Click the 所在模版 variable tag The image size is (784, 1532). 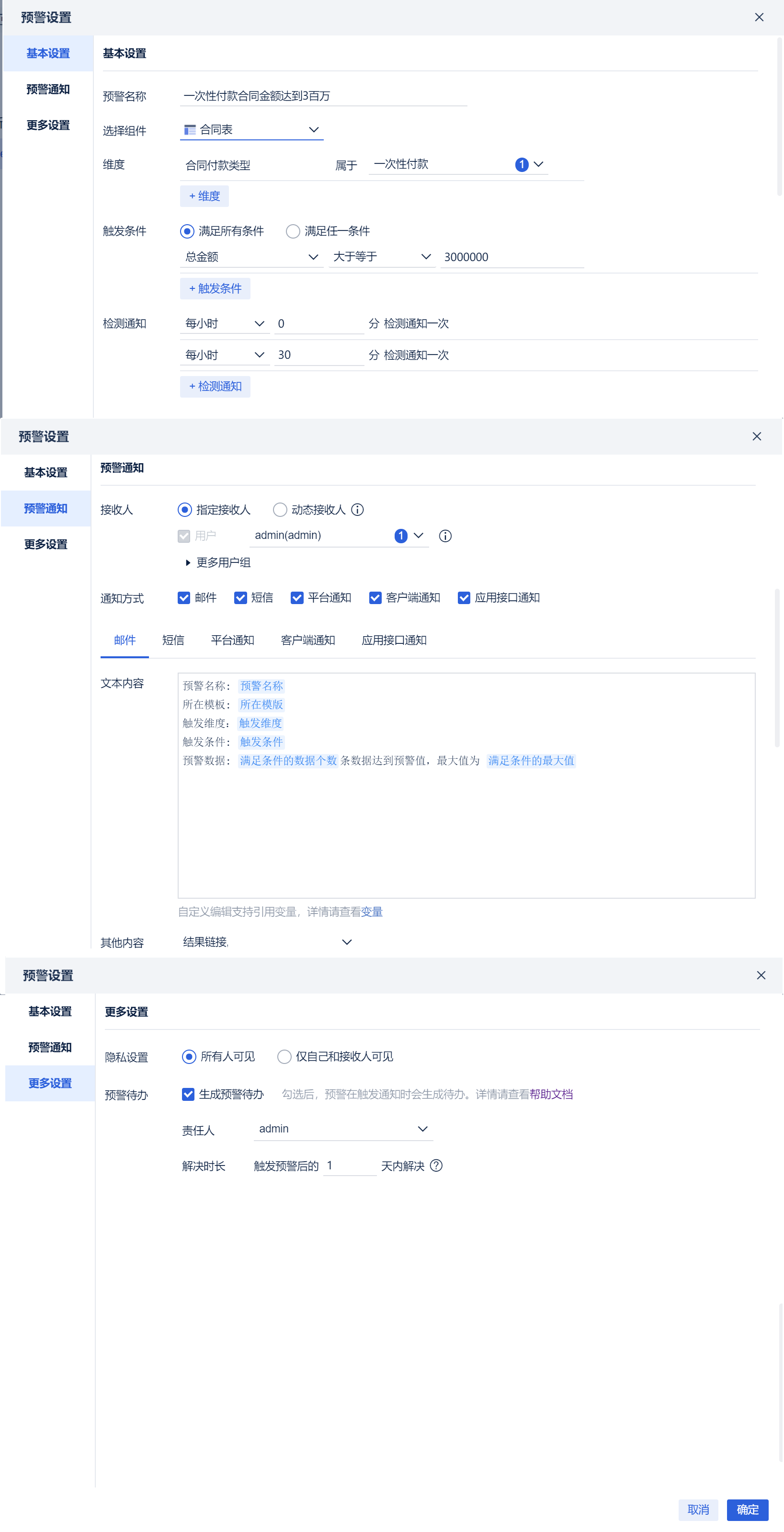click(261, 705)
